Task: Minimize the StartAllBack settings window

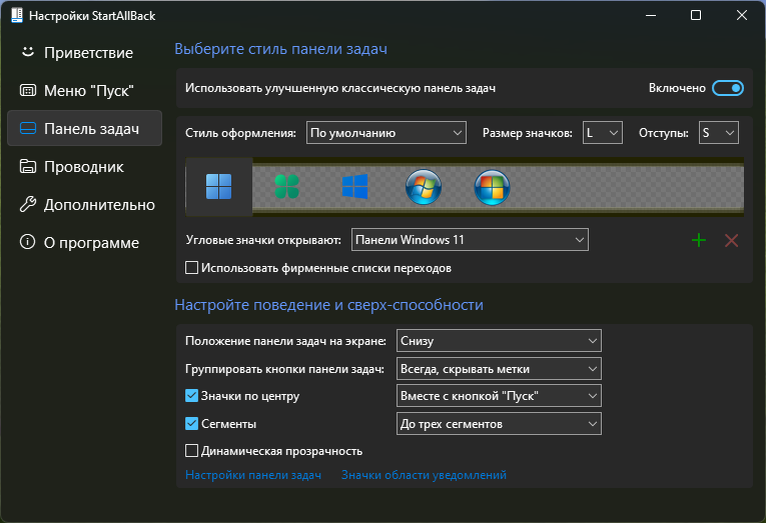Action: (x=651, y=15)
